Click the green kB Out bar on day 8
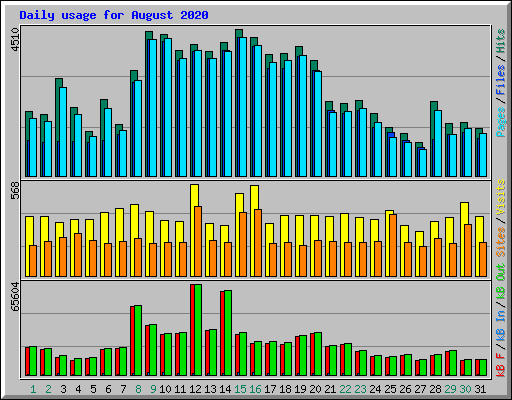The image size is (512, 400). pos(138,341)
